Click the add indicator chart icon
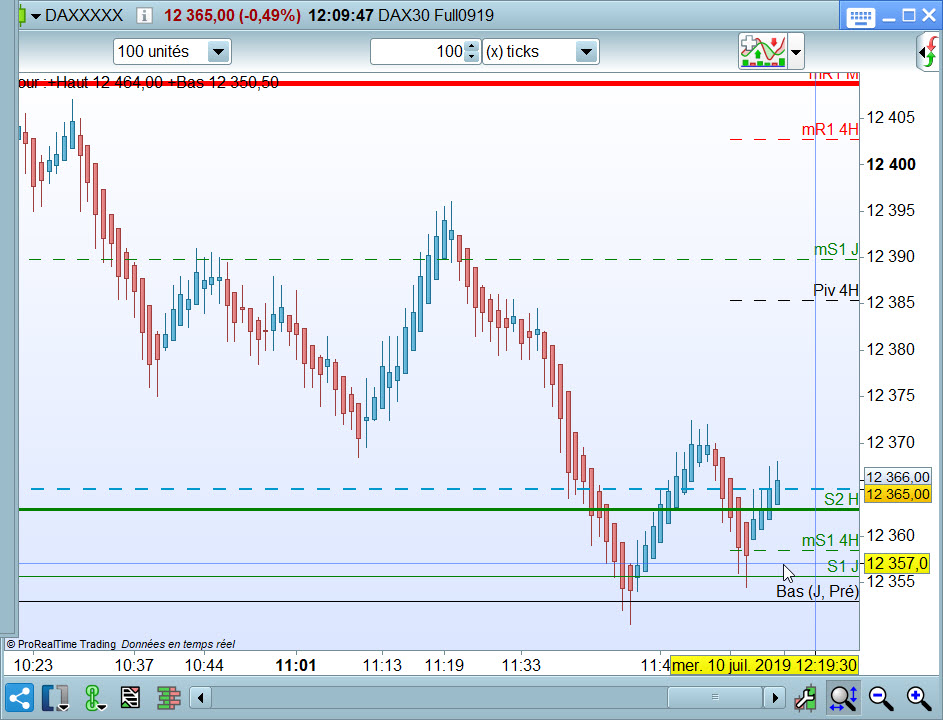Image resolution: width=943 pixels, height=720 pixels. tap(763, 52)
